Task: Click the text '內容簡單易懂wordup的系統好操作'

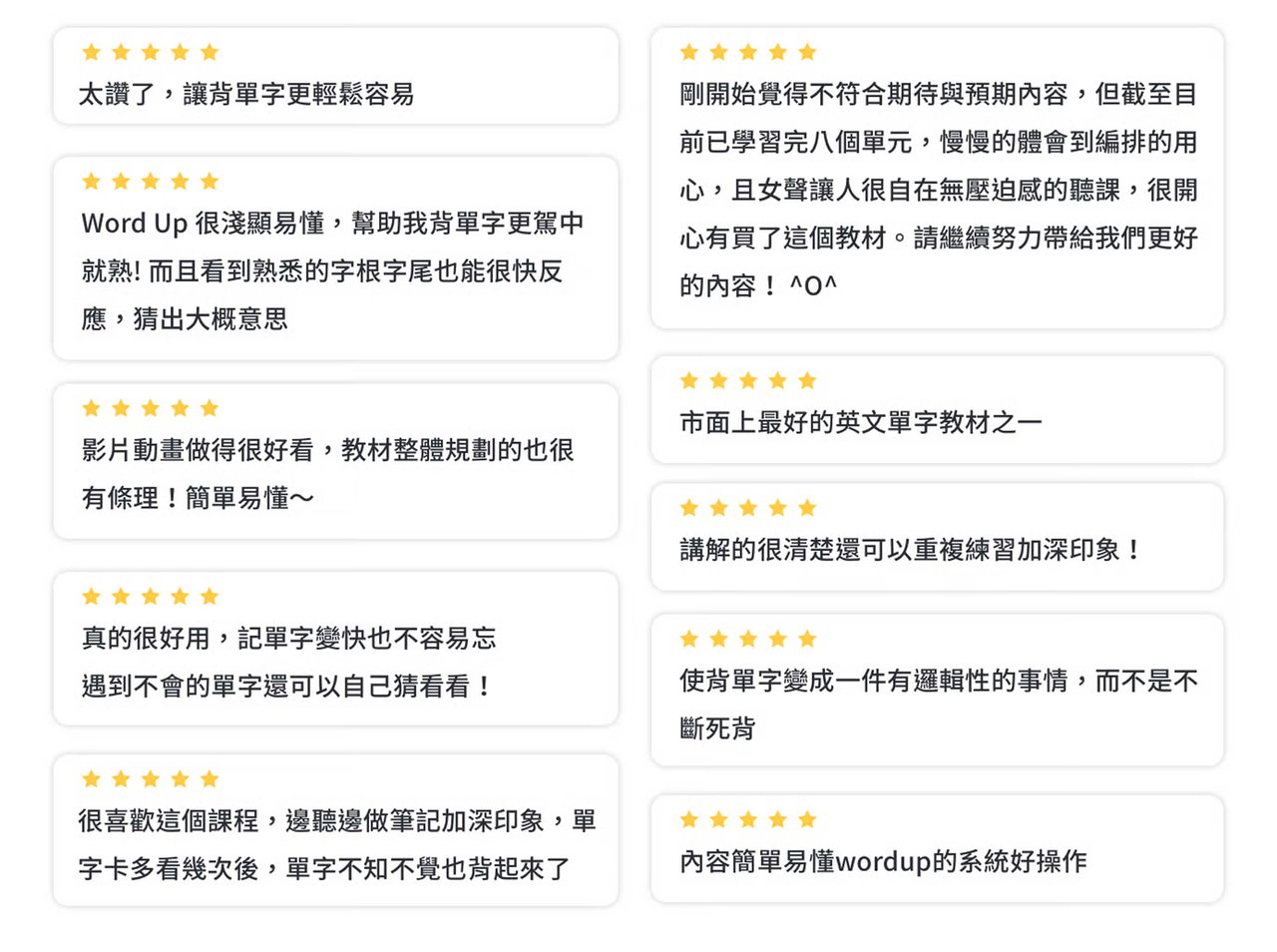Action: pos(883,861)
